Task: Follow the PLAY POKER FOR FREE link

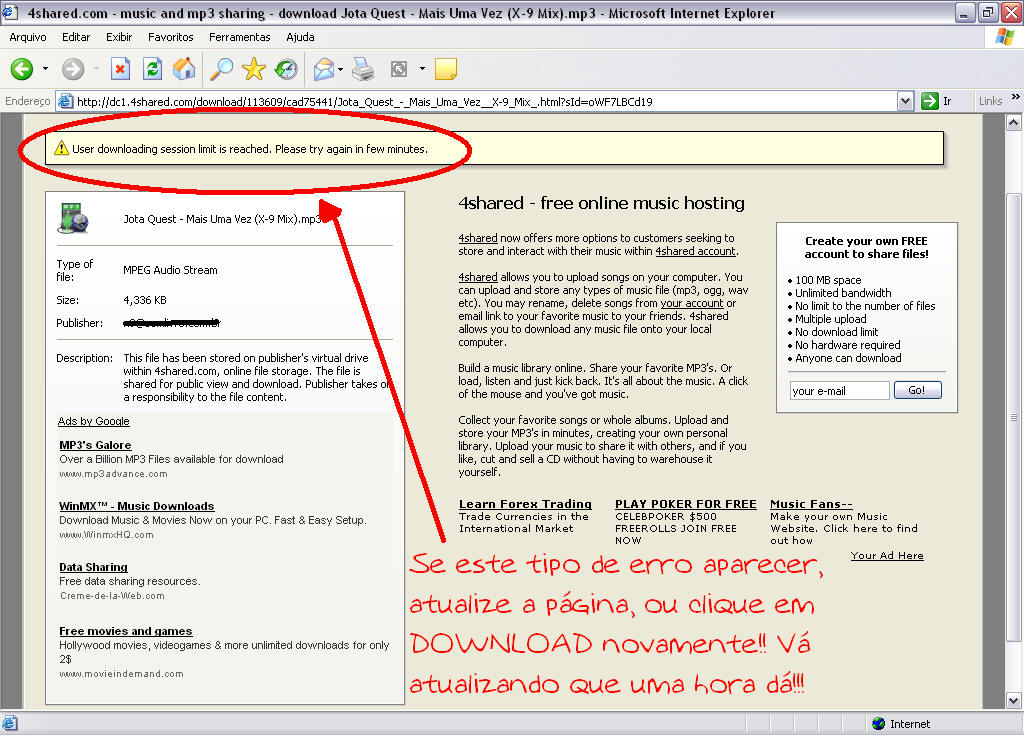Action: tap(686, 504)
